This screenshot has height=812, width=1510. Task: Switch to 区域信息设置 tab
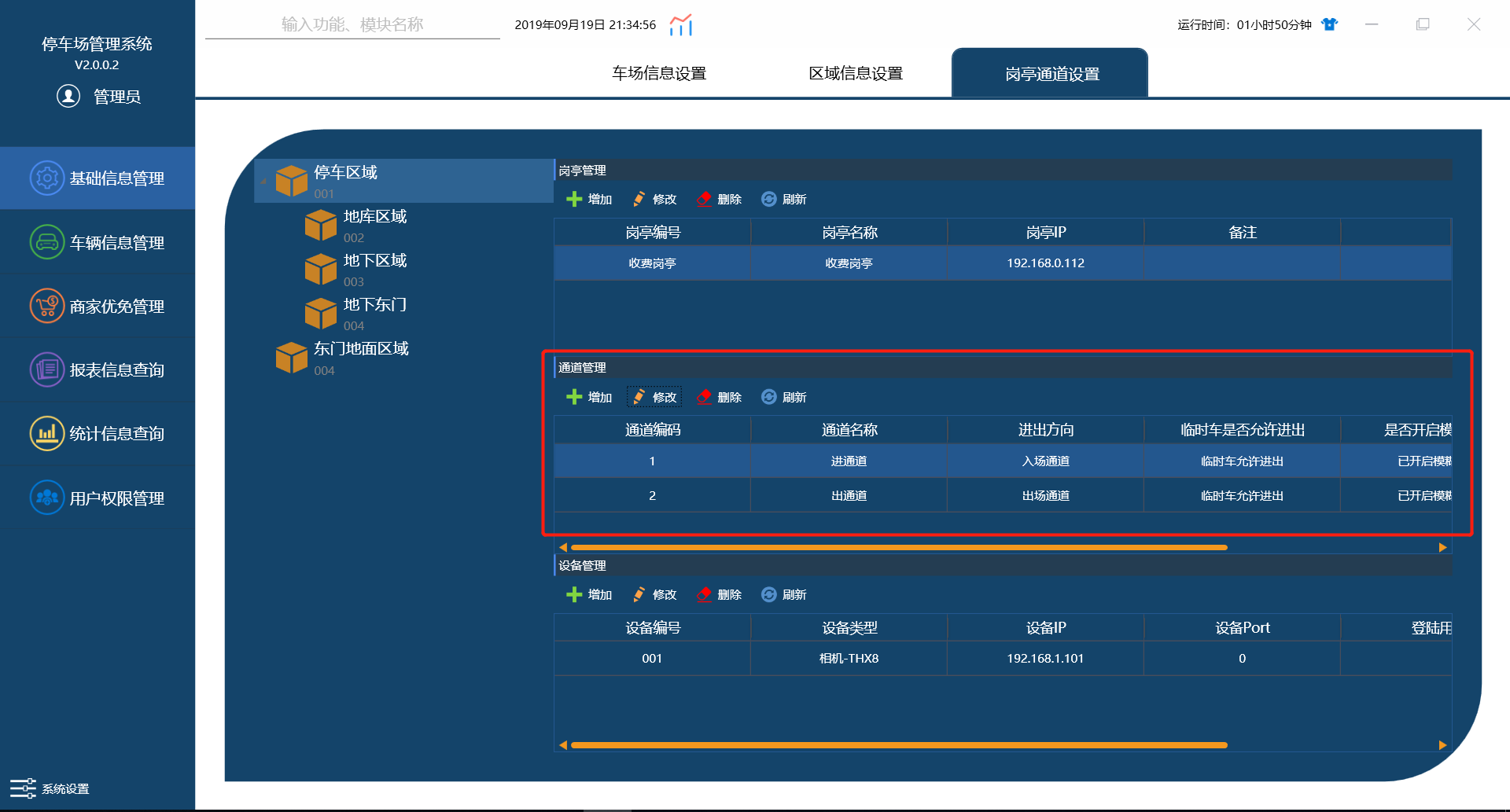856,73
